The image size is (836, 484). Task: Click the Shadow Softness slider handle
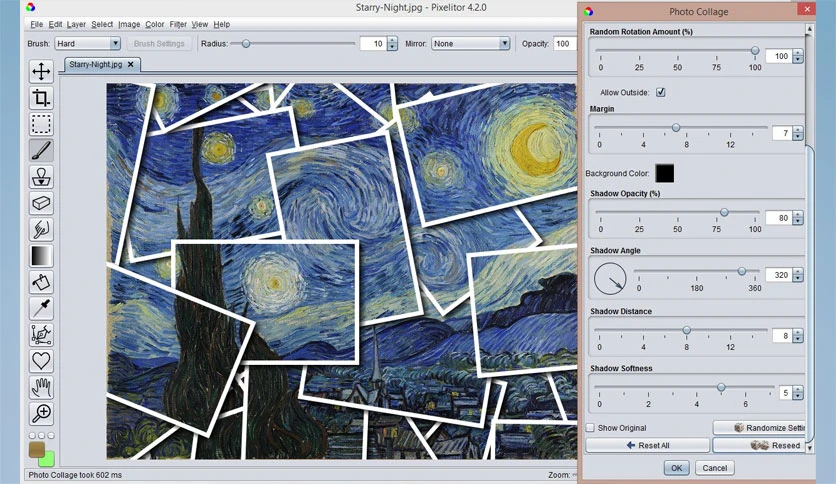tap(721, 388)
